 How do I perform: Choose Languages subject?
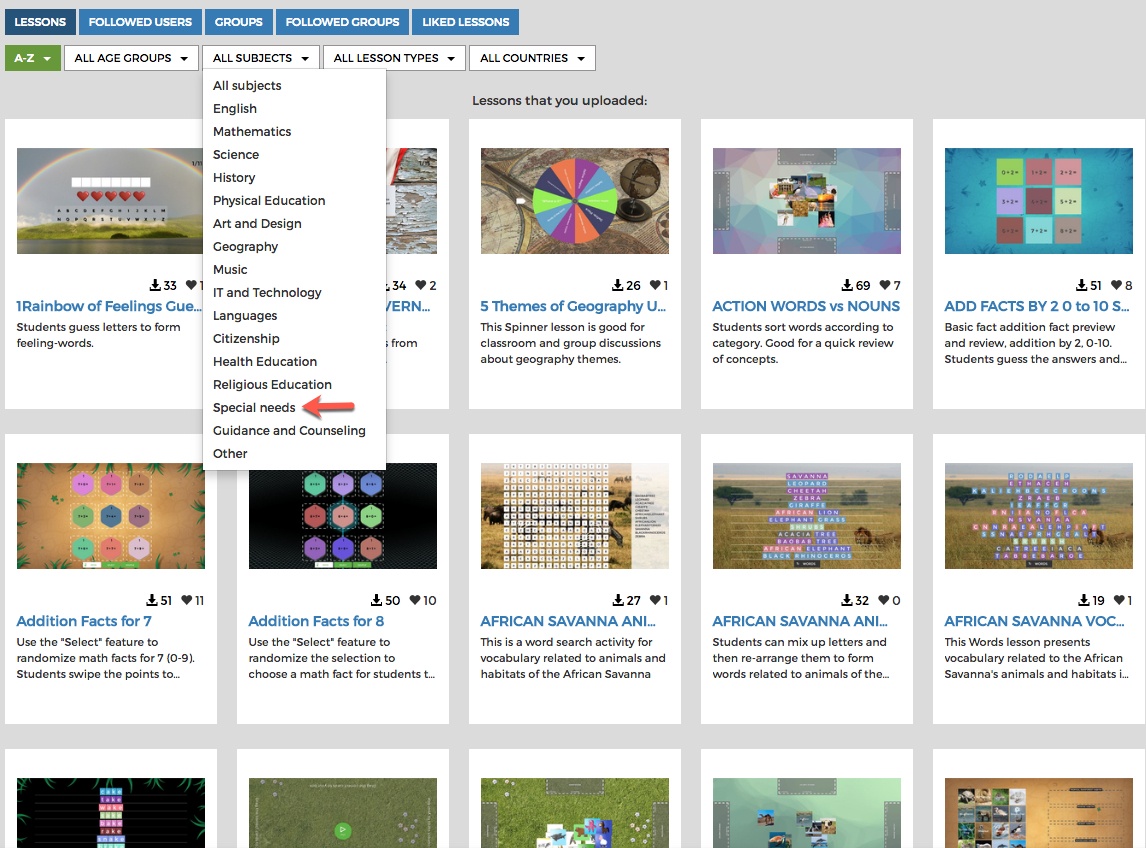(245, 316)
